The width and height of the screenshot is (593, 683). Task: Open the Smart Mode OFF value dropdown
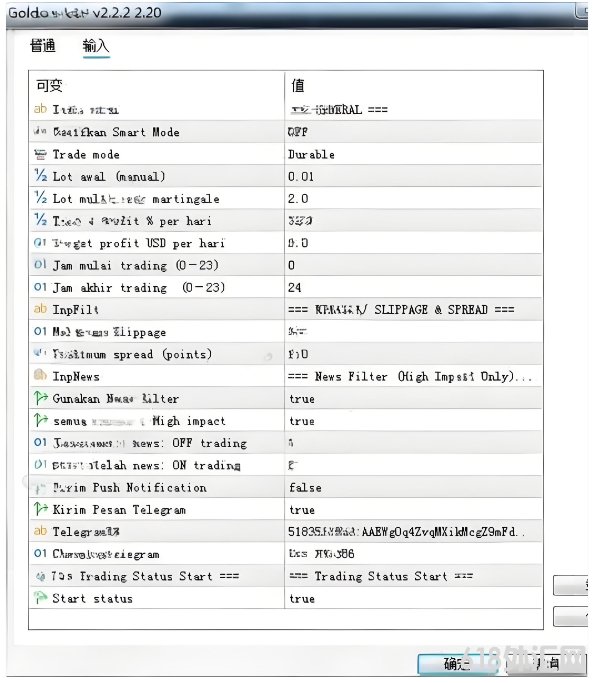(413, 132)
